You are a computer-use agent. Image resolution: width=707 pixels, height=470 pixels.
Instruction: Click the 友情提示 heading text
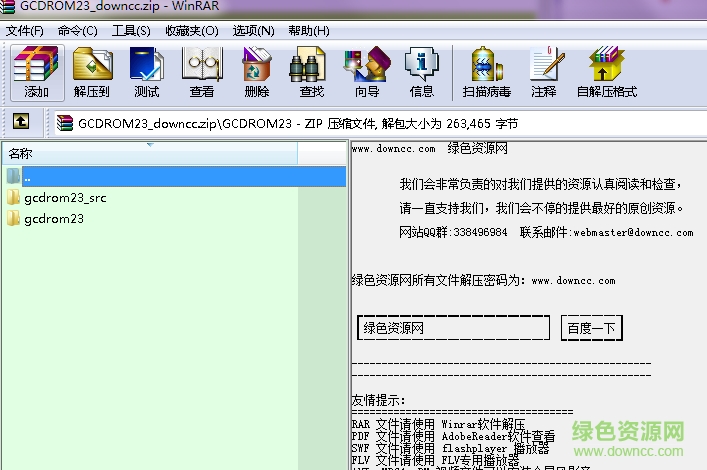click(379, 400)
